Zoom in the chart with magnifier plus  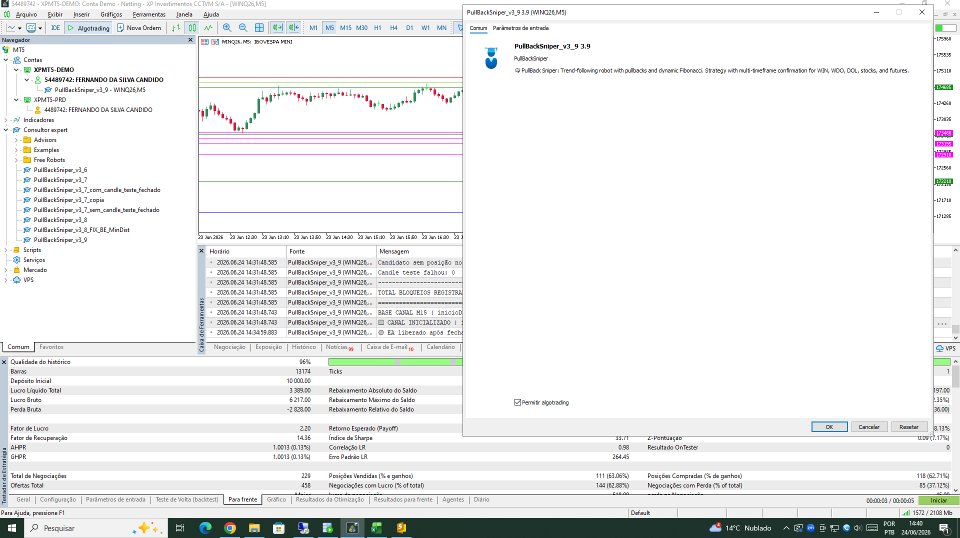point(227,28)
